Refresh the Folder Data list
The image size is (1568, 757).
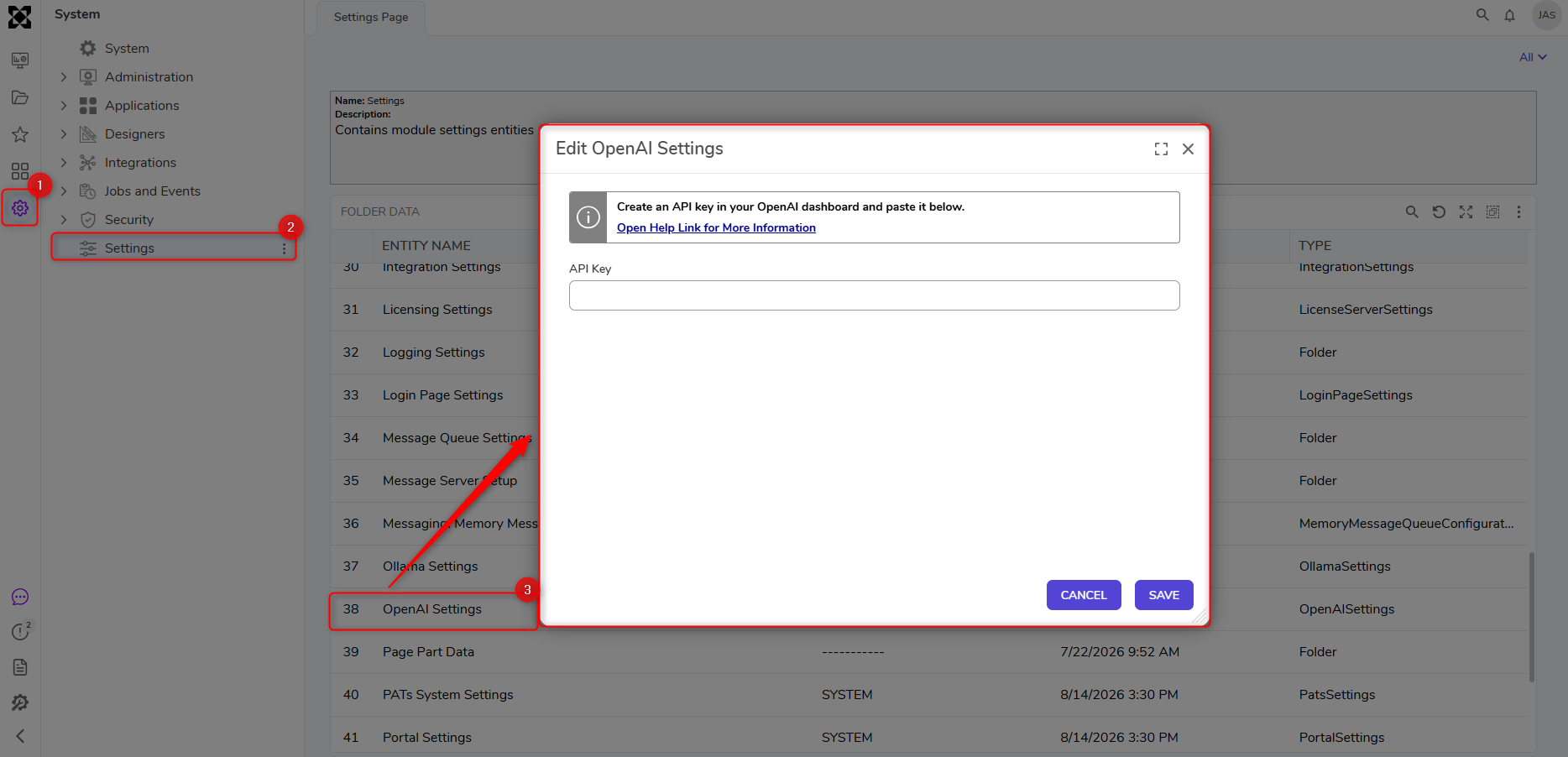coord(1439,212)
